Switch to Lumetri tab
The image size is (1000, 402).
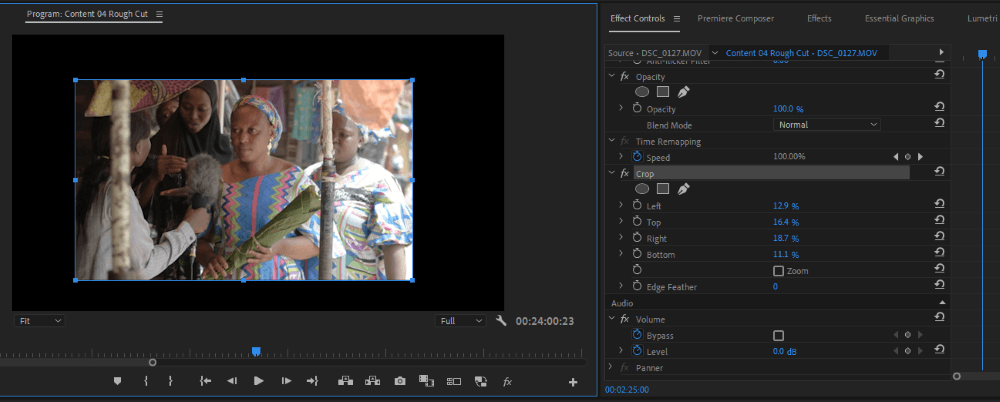point(982,19)
